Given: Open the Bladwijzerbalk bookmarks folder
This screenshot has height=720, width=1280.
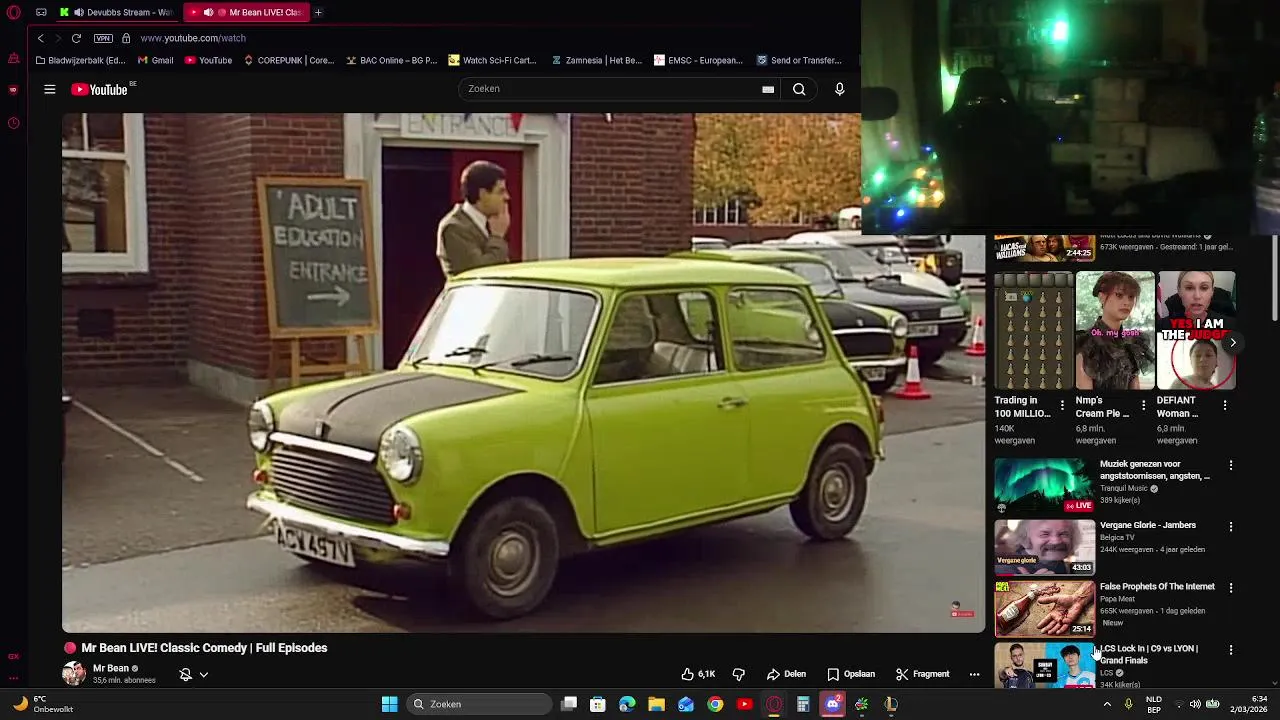Looking at the screenshot, I should click(x=80, y=60).
